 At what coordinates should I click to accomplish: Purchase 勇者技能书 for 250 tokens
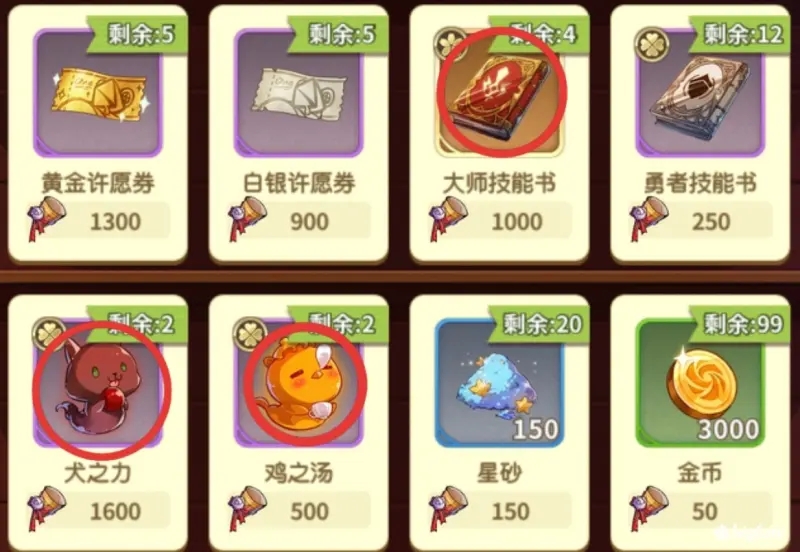701,221
